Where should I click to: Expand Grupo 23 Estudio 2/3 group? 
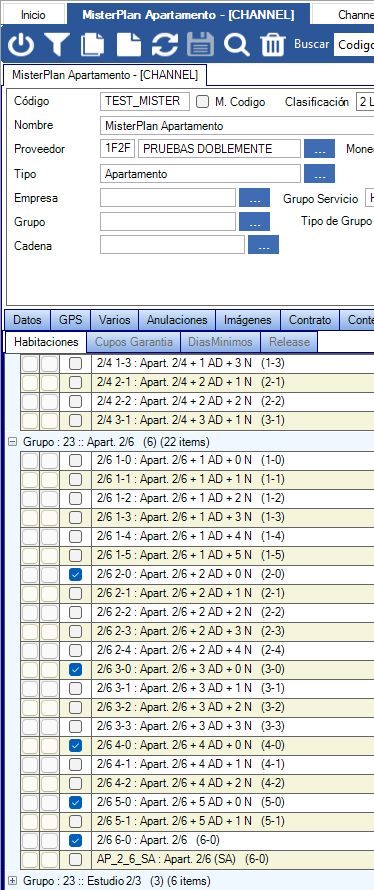pos(12,880)
